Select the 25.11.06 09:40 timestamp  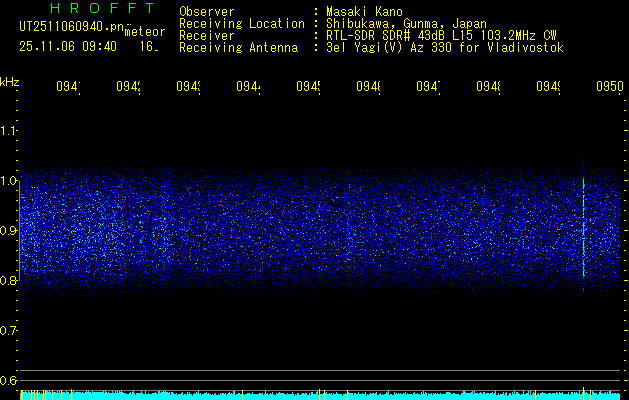coord(67,46)
